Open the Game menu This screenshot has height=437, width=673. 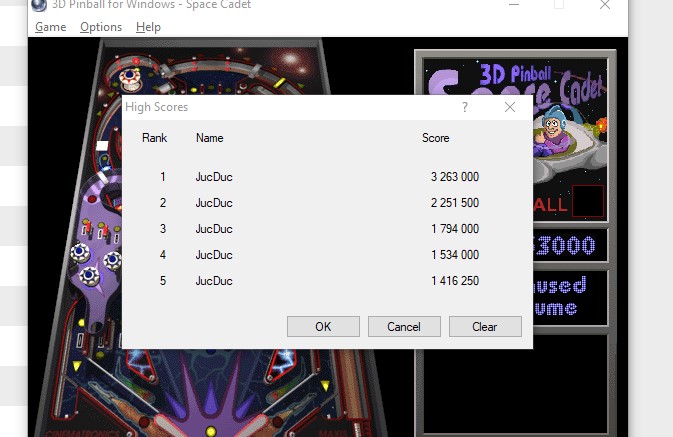click(50, 27)
